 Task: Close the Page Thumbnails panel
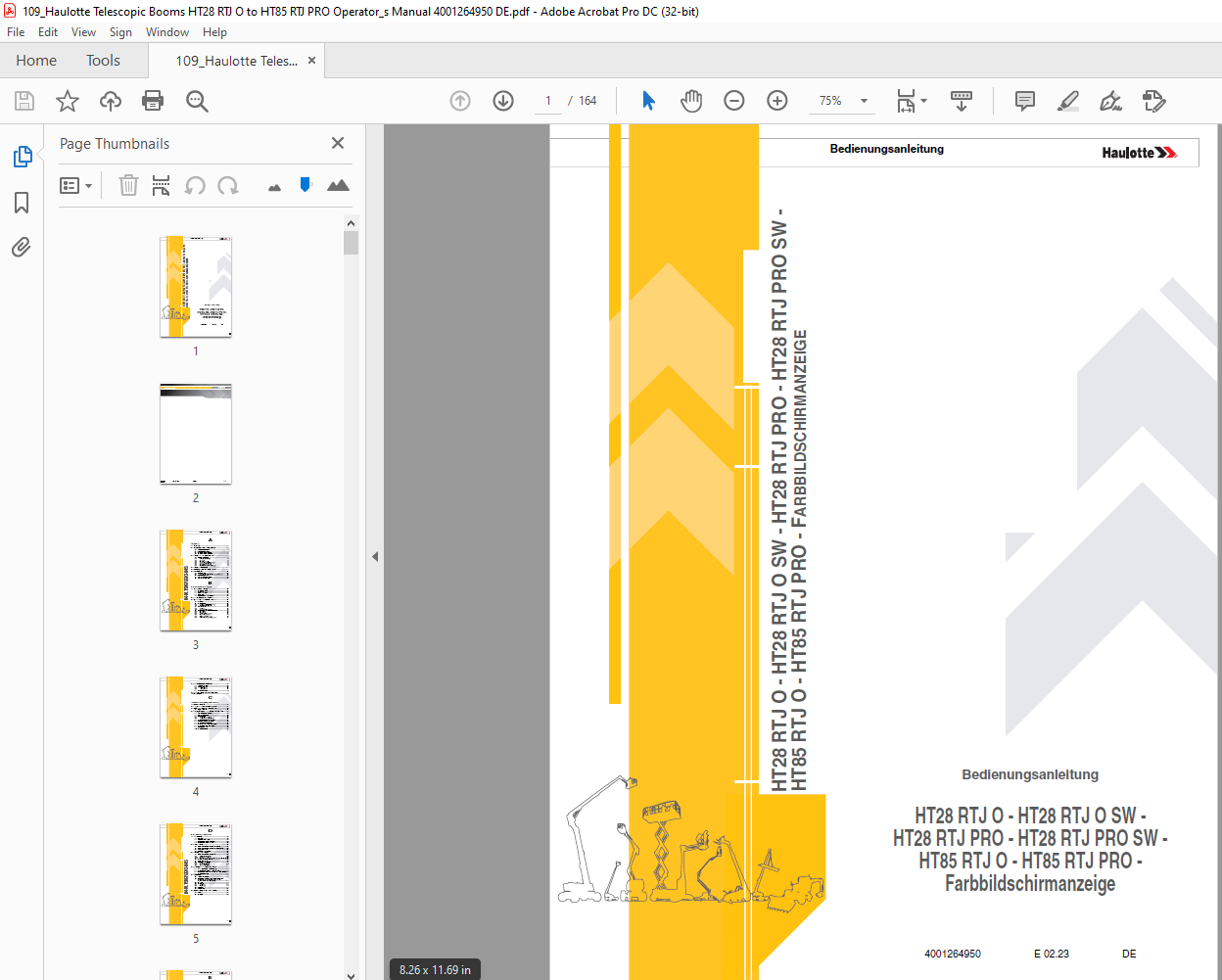coord(338,143)
